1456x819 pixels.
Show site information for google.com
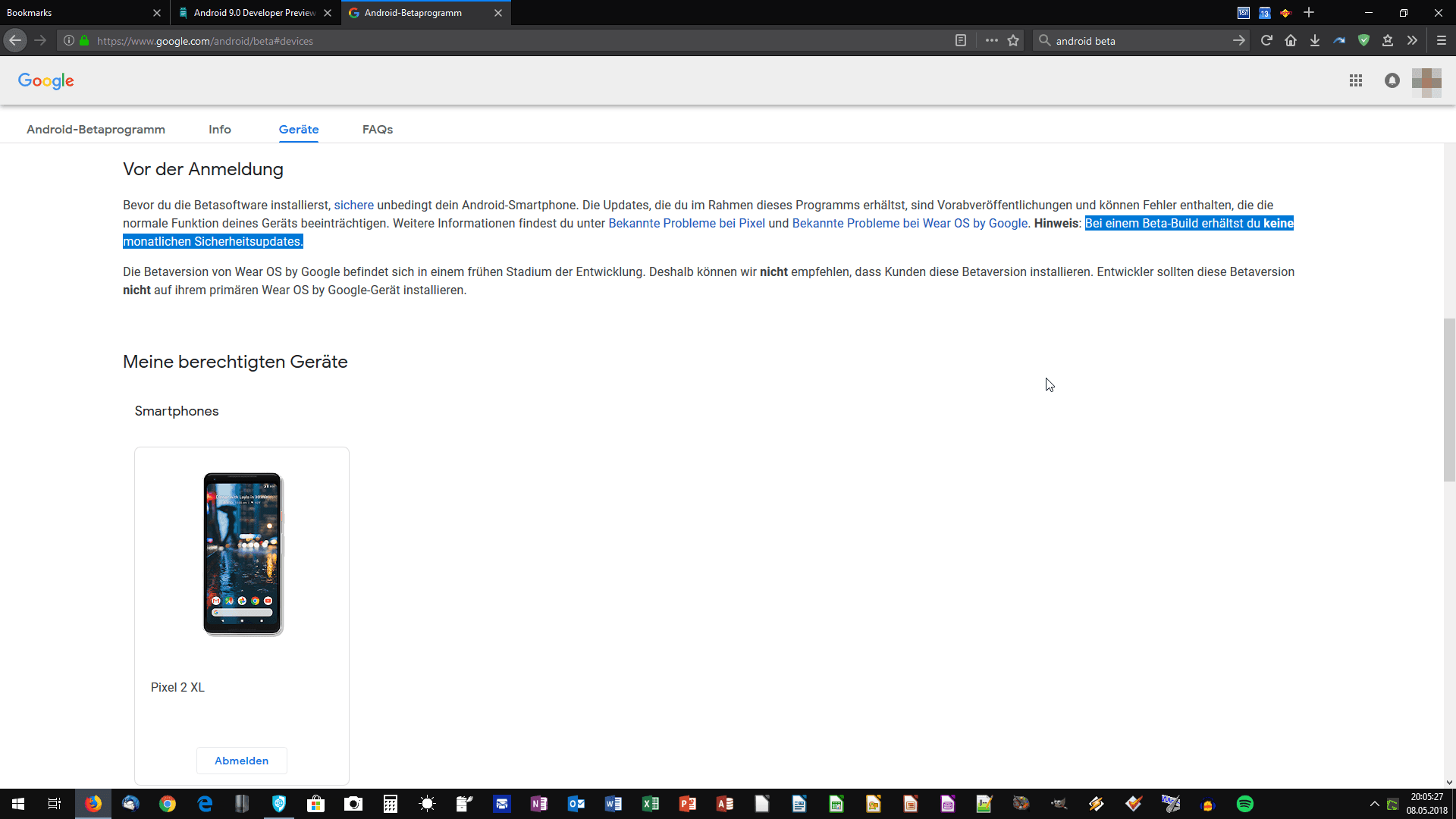[69, 41]
